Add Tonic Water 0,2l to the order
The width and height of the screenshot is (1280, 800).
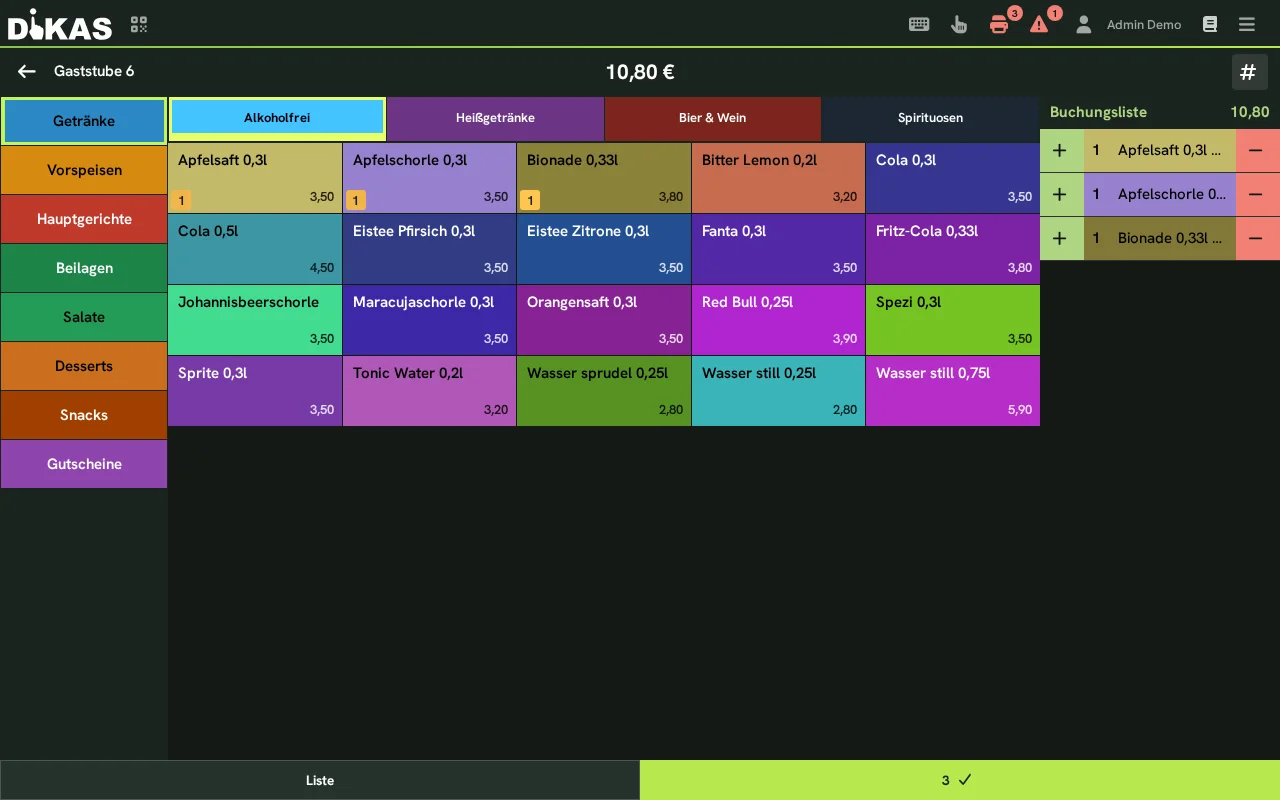pos(429,391)
